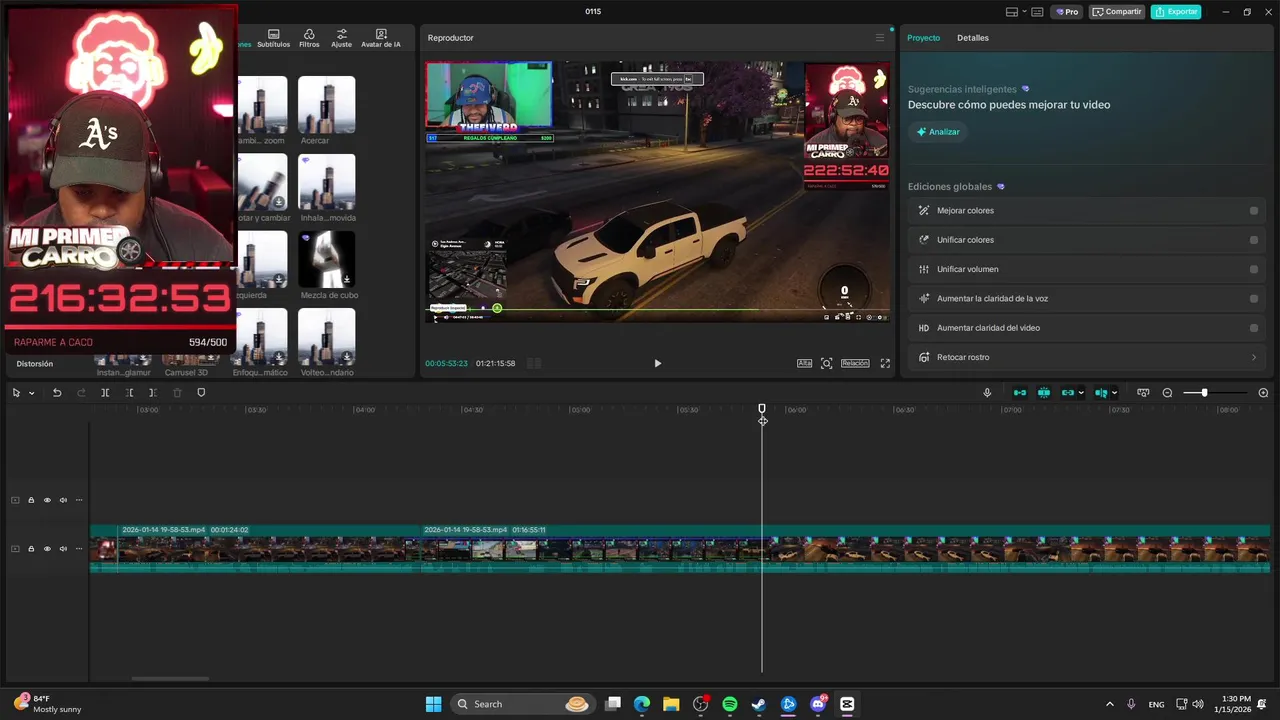Expand Retocar rostro options chevron

[x=1254, y=357]
